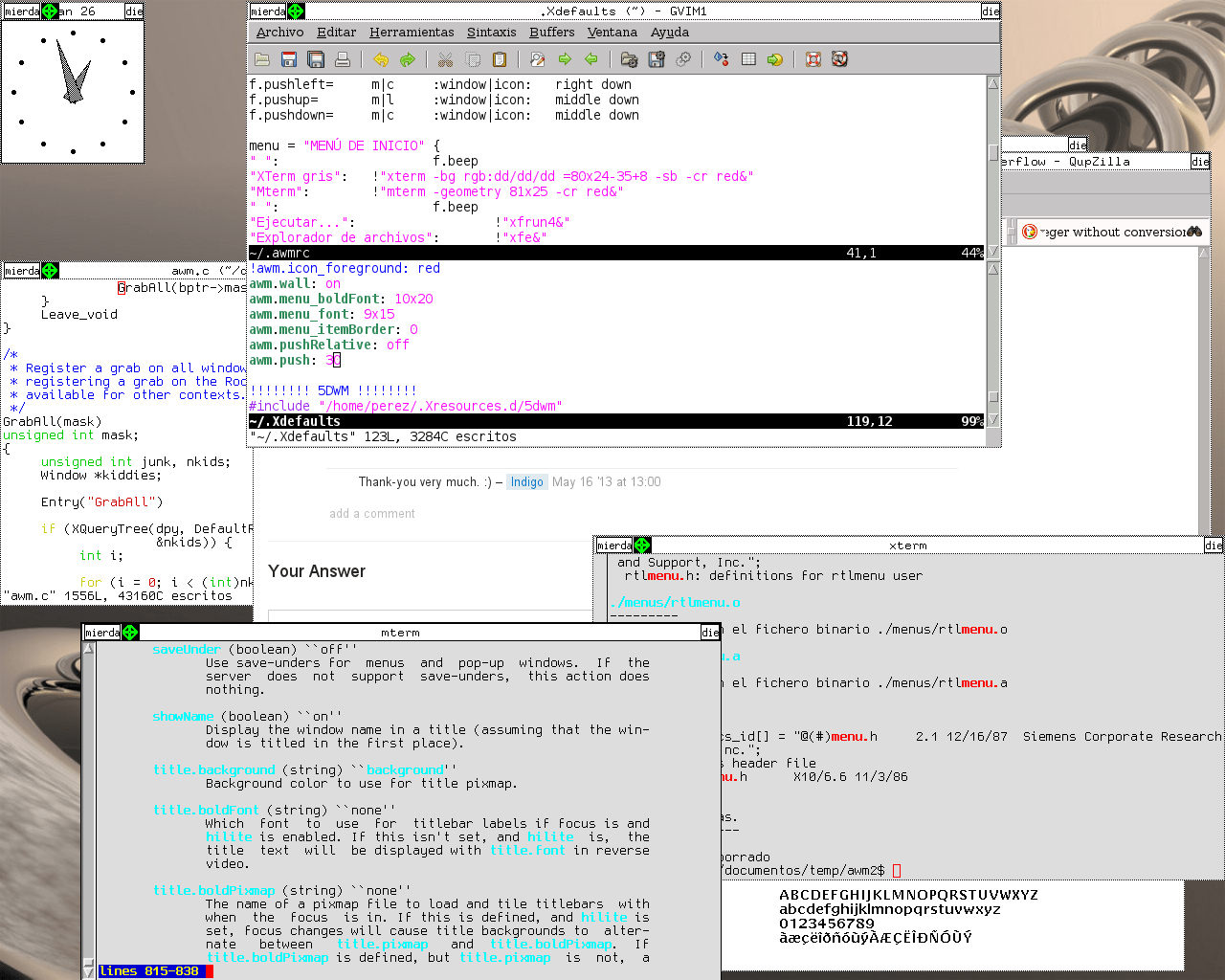Open GVim help via lifebuoy icon

coord(813,59)
